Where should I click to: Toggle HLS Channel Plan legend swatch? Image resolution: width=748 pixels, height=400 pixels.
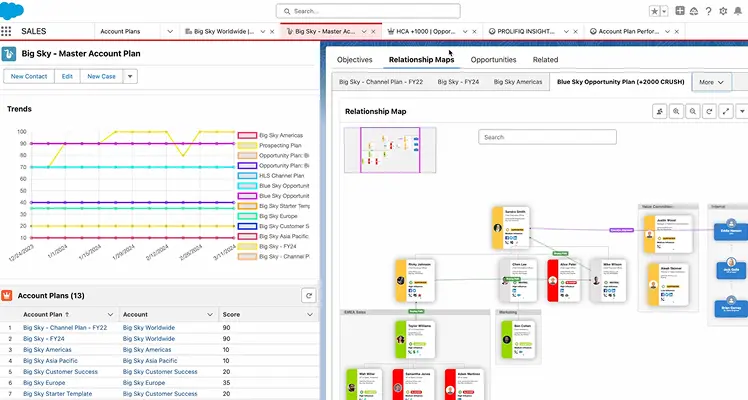[247, 176]
